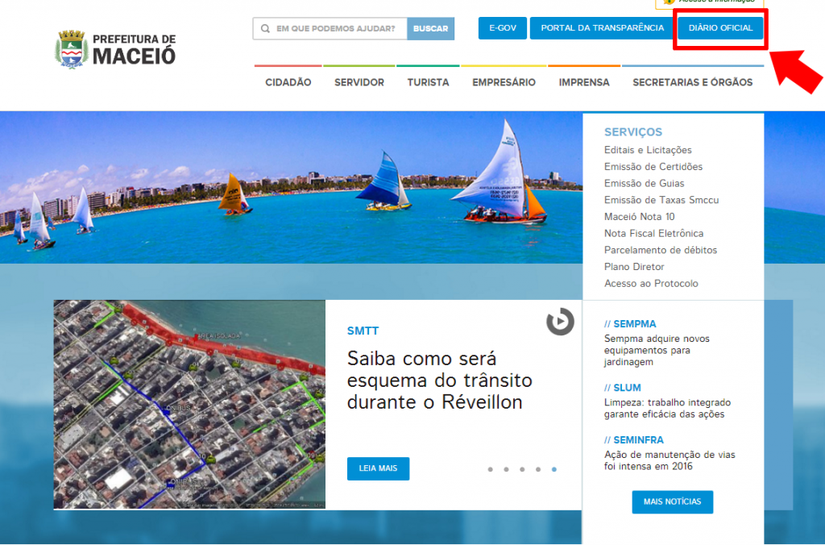825x545 pixels.
Task: Select the CIDADÃO menu item
Action: pyautogui.click(x=288, y=82)
